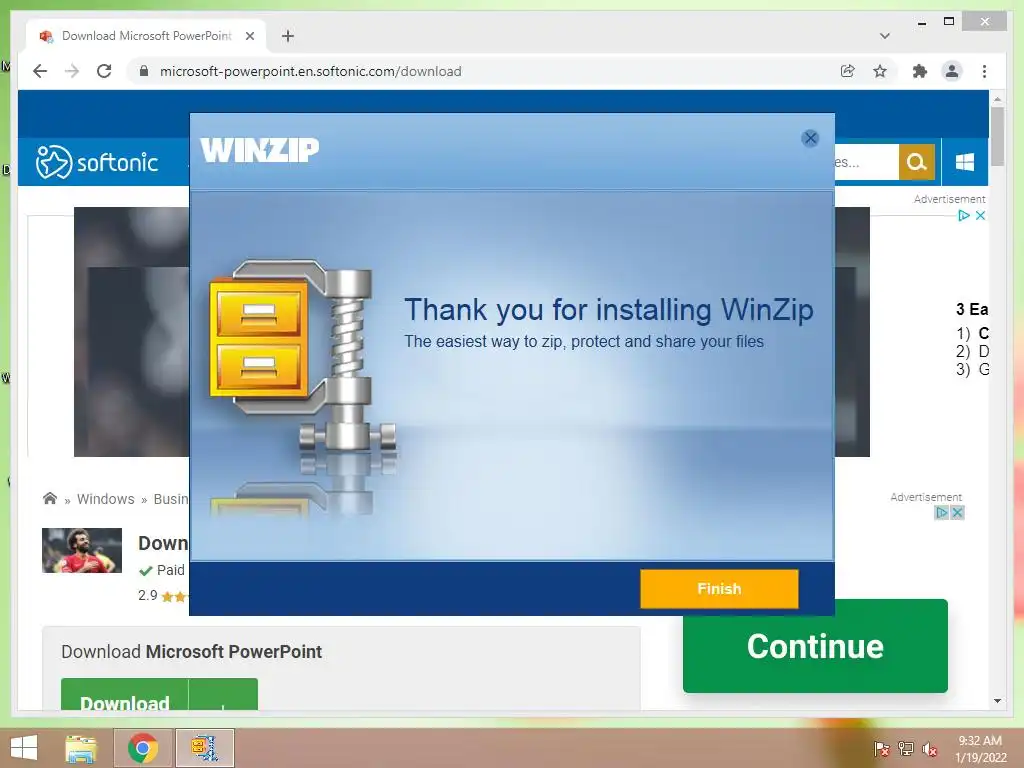Open the Windows Start menu
This screenshot has height=768, width=1024.
24,748
